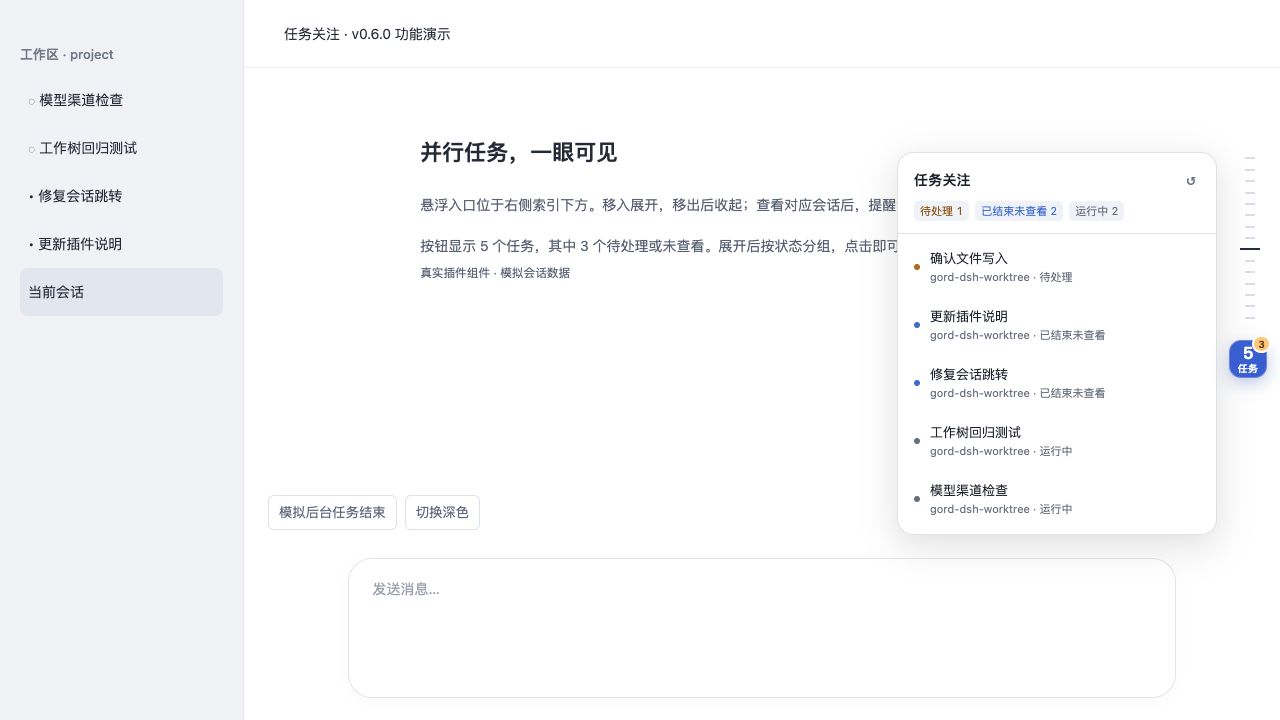Image resolution: width=1280 pixels, height=720 pixels.
Task: Select 当前会话 in the sidebar
Action: [x=121, y=292]
